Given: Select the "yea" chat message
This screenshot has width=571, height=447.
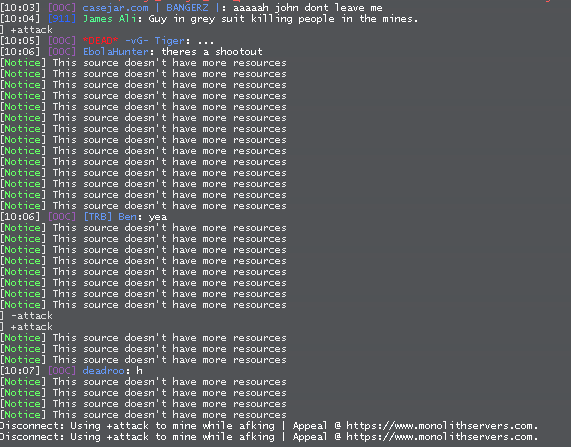Looking at the screenshot, I should tap(158, 217).
